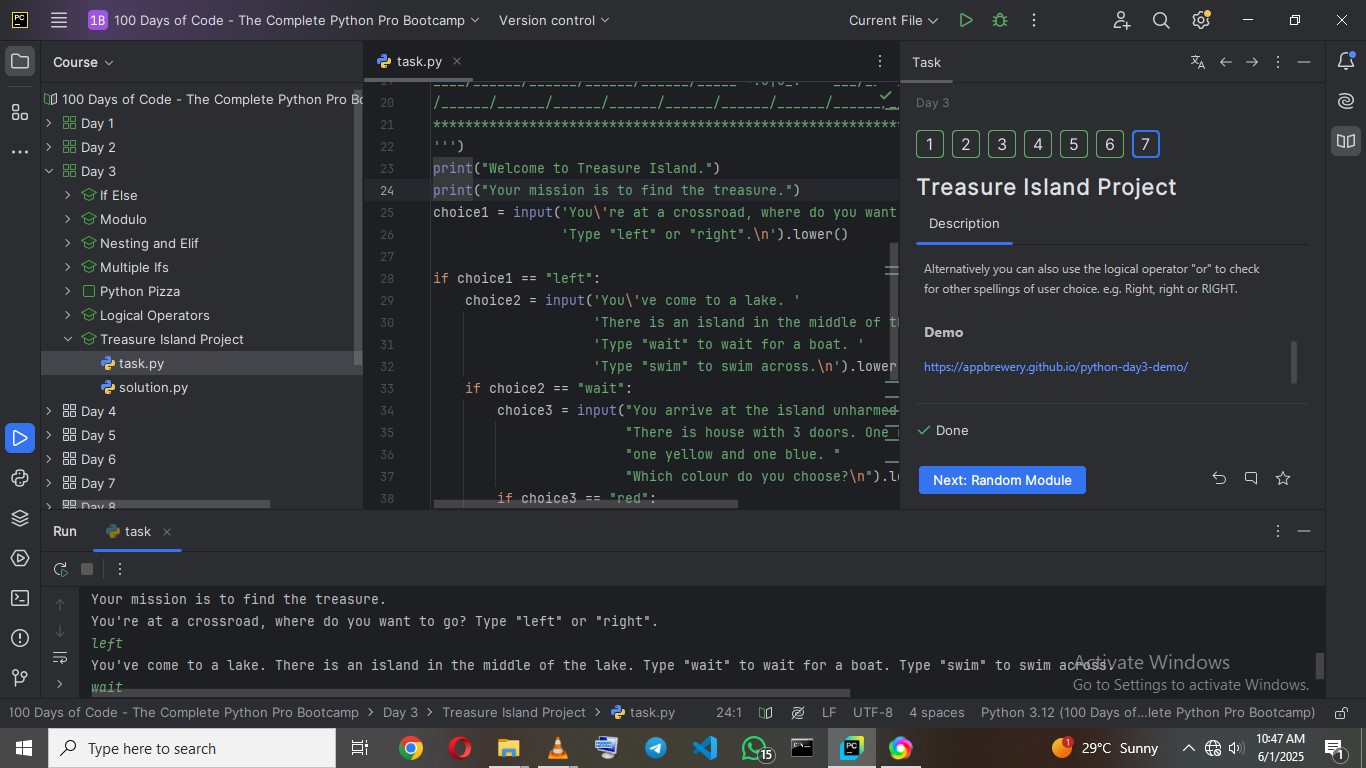This screenshot has width=1366, height=768.
Task: Select step 3 of the Day 3 task
Action: (x=1001, y=144)
